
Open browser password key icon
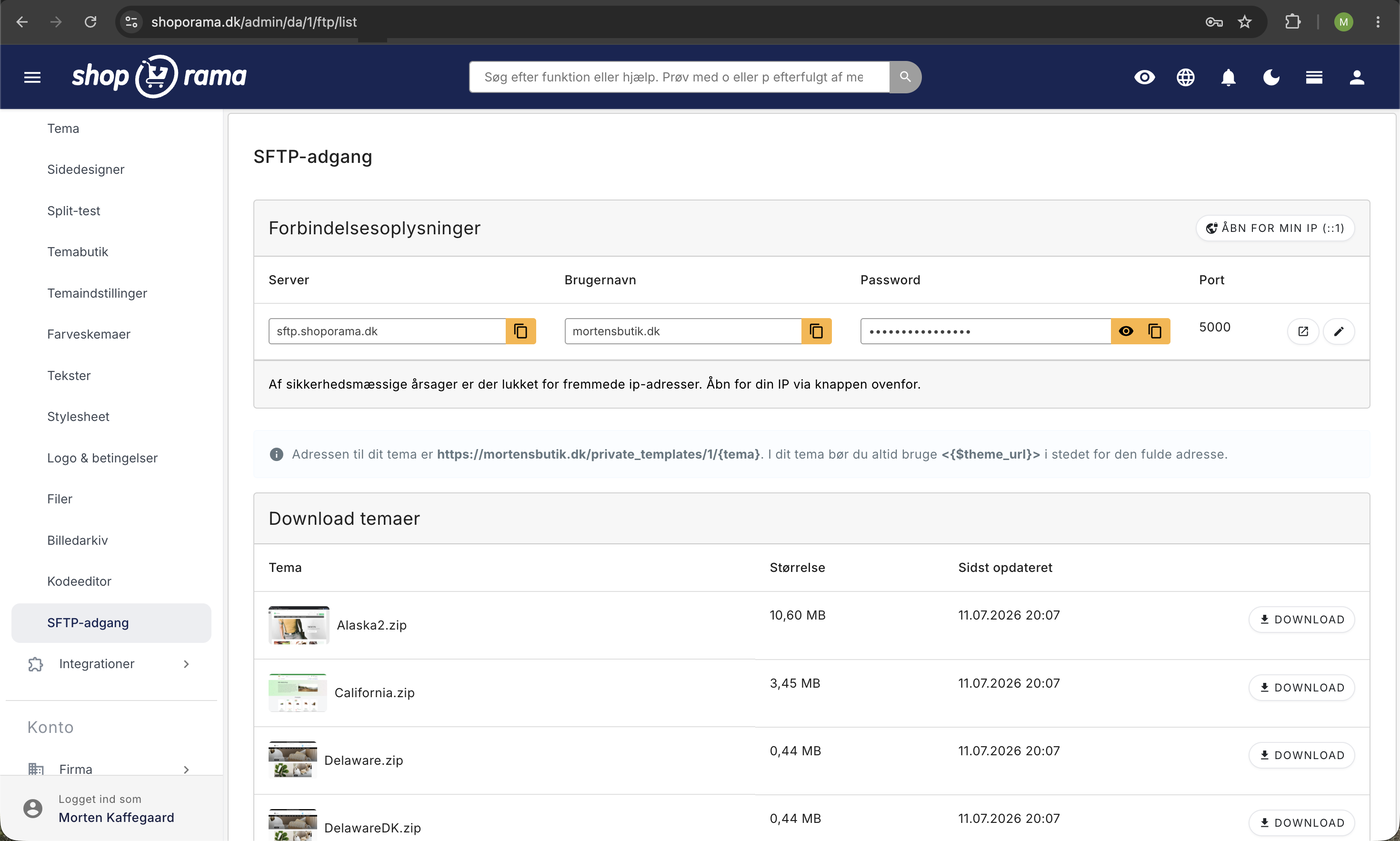pos(1214,21)
